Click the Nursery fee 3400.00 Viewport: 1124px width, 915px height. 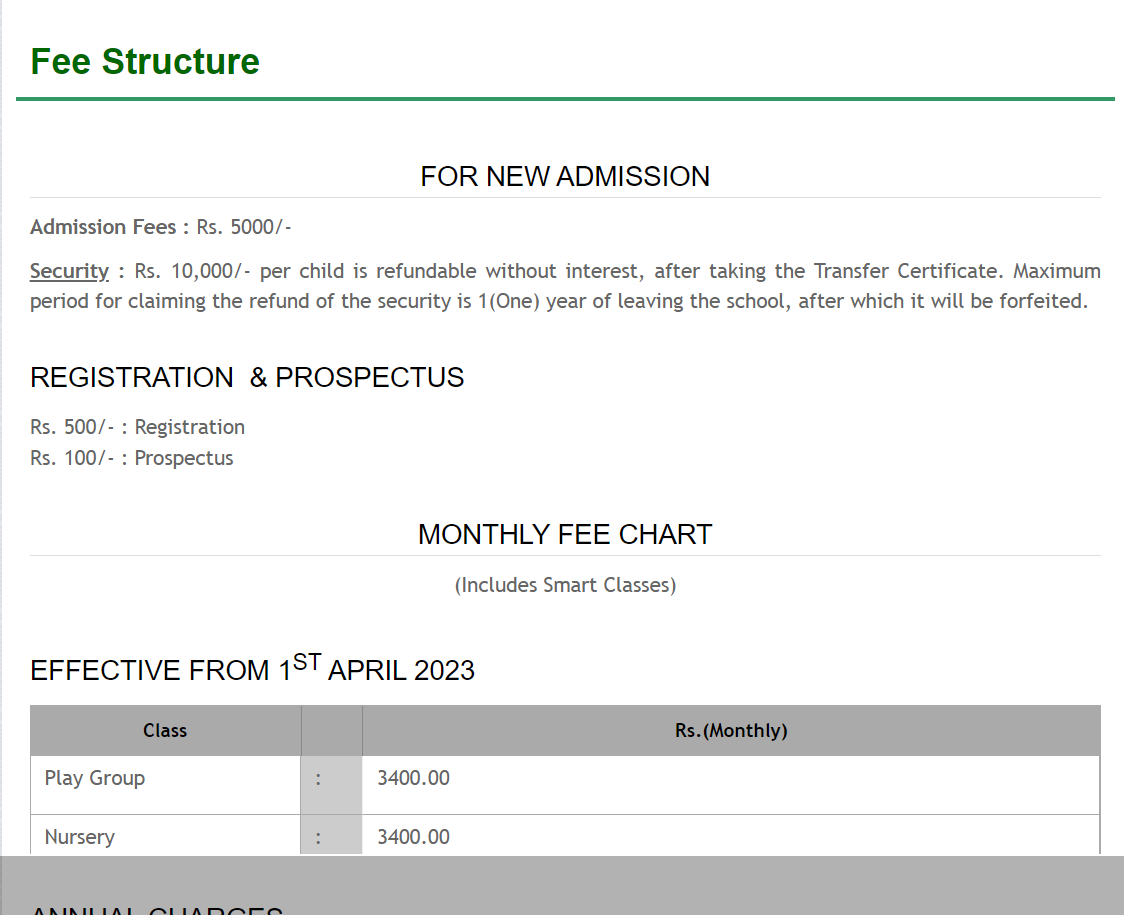[x=413, y=837]
